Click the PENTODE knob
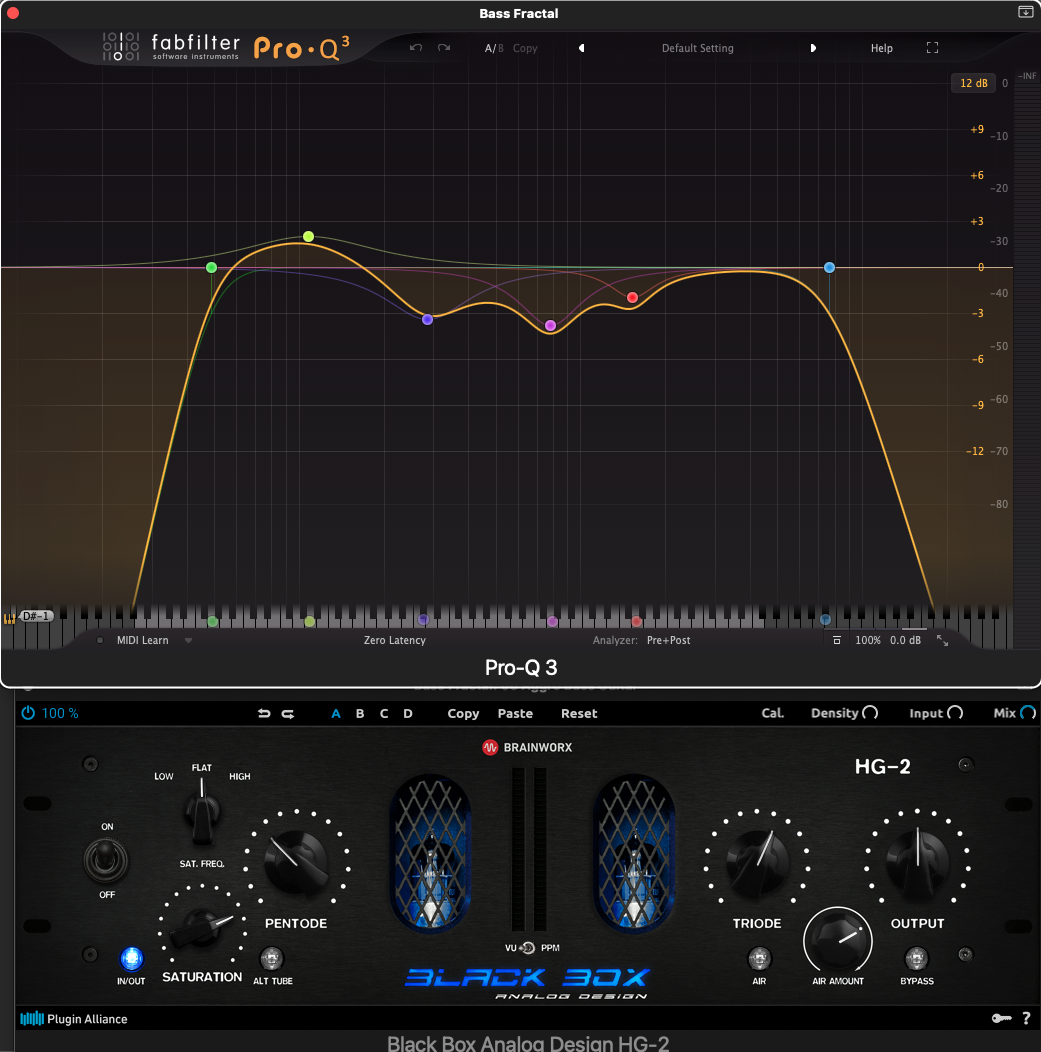 tap(296, 862)
